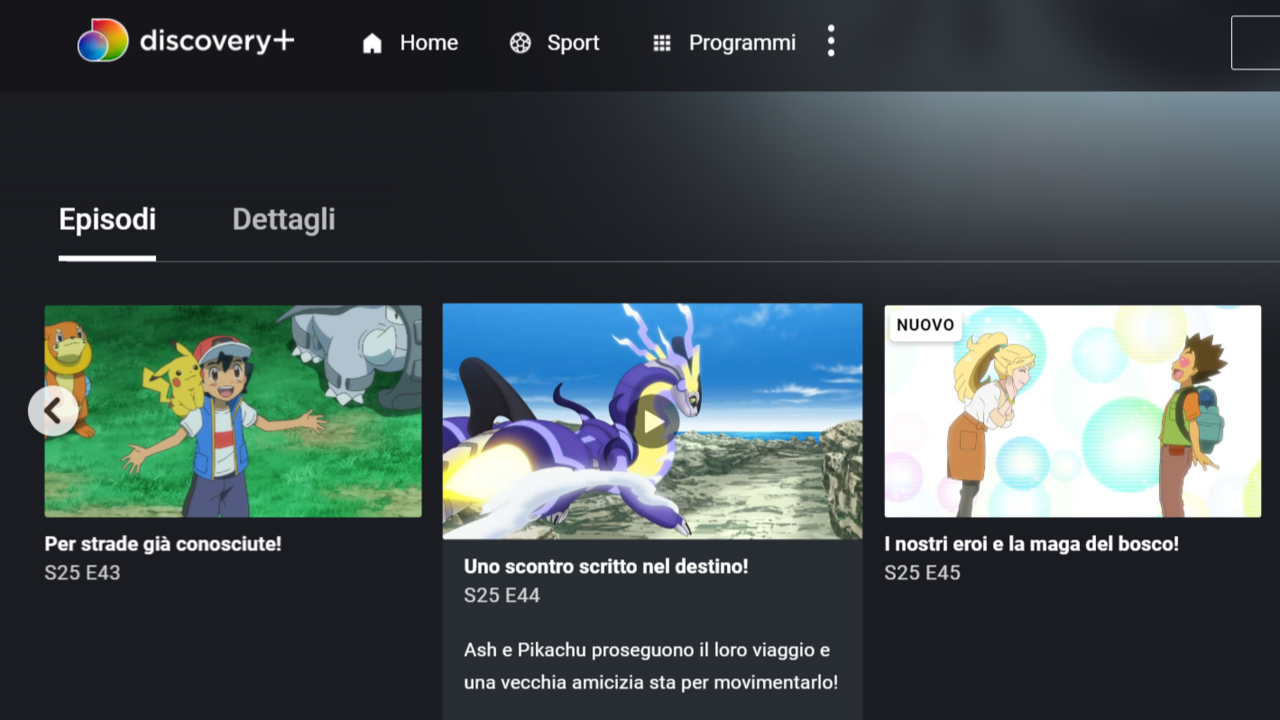The height and width of the screenshot is (720, 1280).
Task: Select the Episodi tab
Action: coord(107,220)
